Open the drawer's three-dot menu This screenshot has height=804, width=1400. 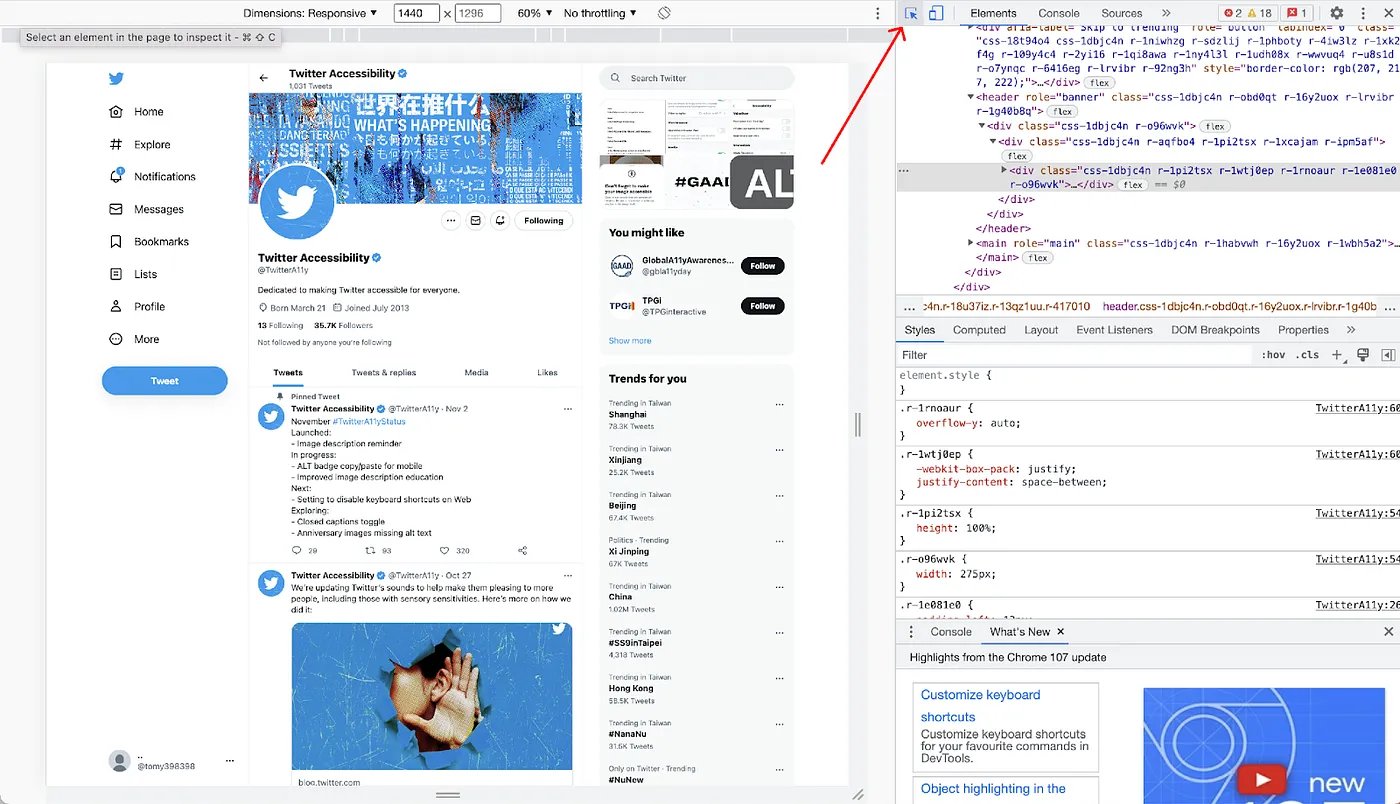tap(911, 632)
